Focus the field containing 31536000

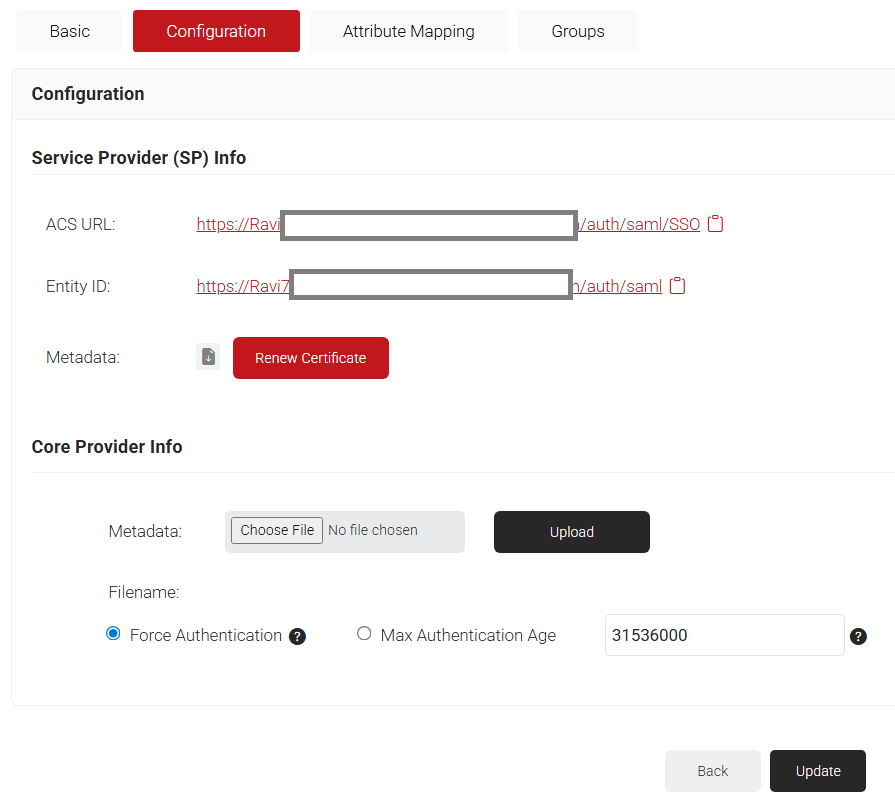[x=724, y=635]
